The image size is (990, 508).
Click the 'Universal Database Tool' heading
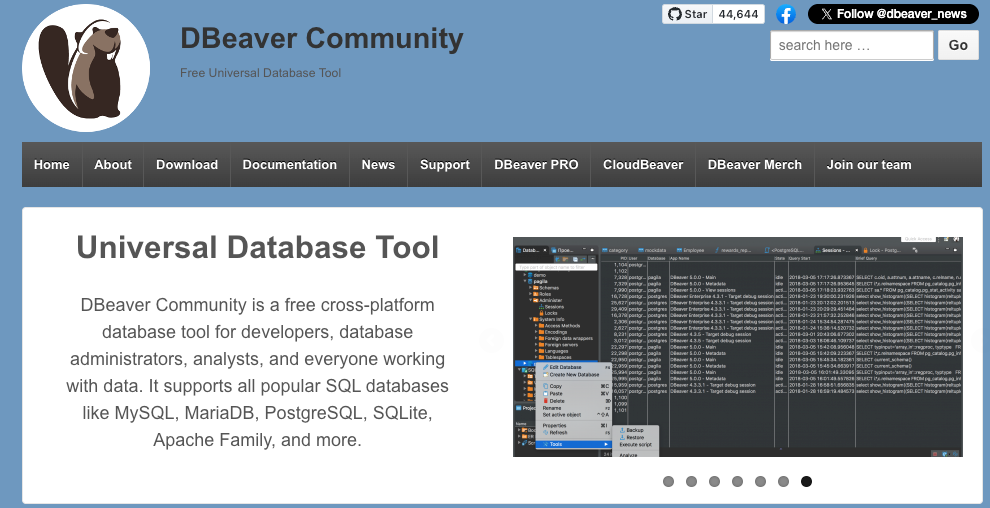coord(258,247)
